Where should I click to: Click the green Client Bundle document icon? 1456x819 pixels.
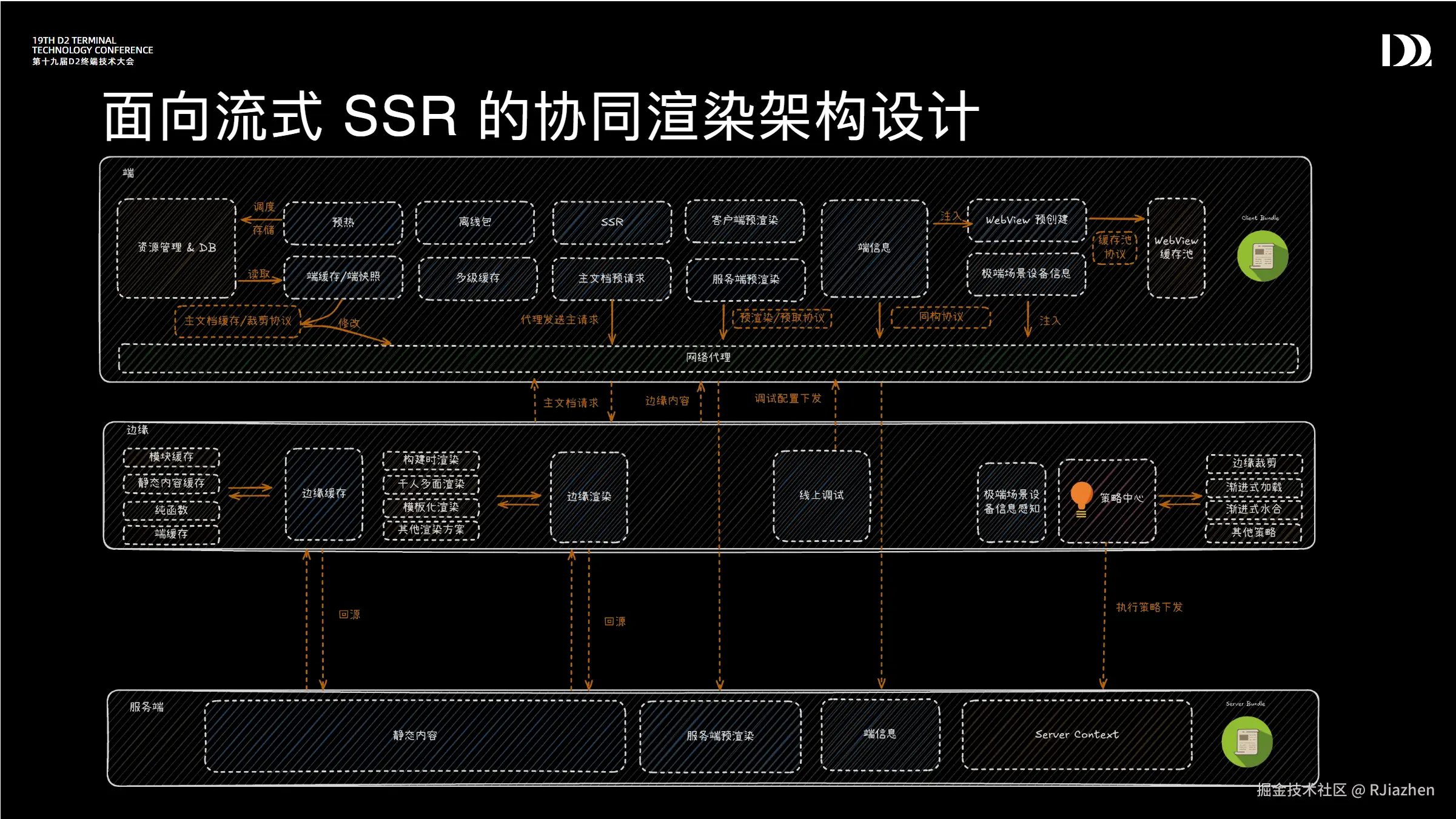click(1263, 256)
